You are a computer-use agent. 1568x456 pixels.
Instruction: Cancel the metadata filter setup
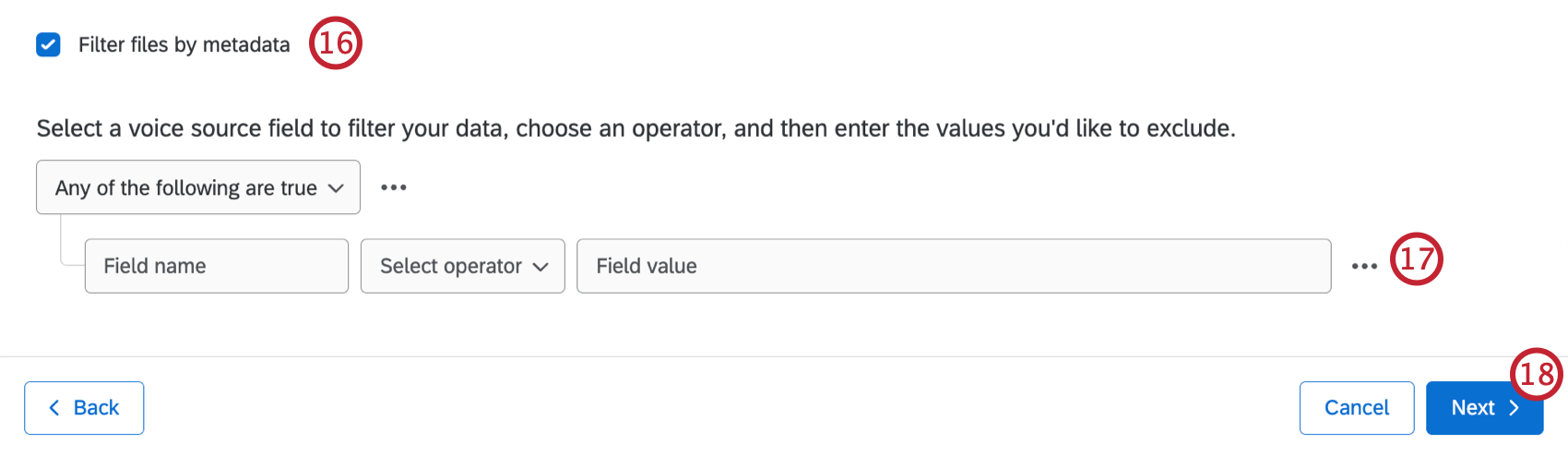click(x=1356, y=408)
